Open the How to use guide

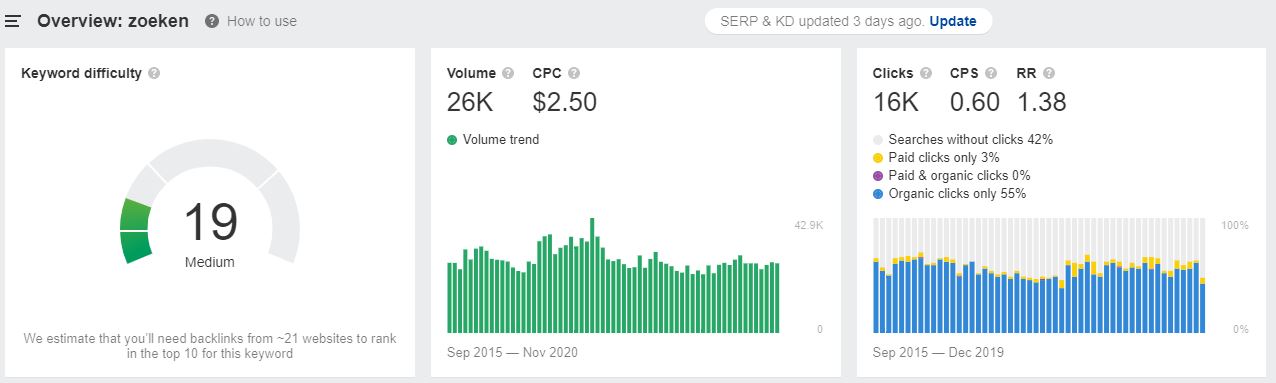click(261, 21)
